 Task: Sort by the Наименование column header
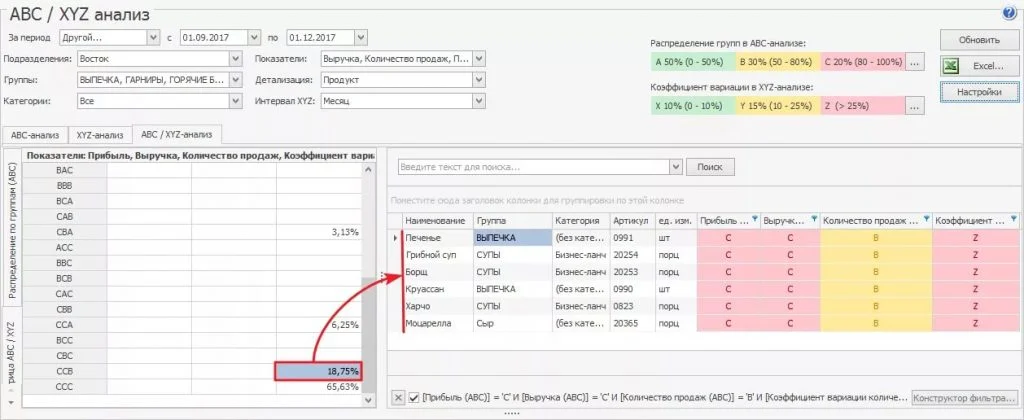click(438, 221)
